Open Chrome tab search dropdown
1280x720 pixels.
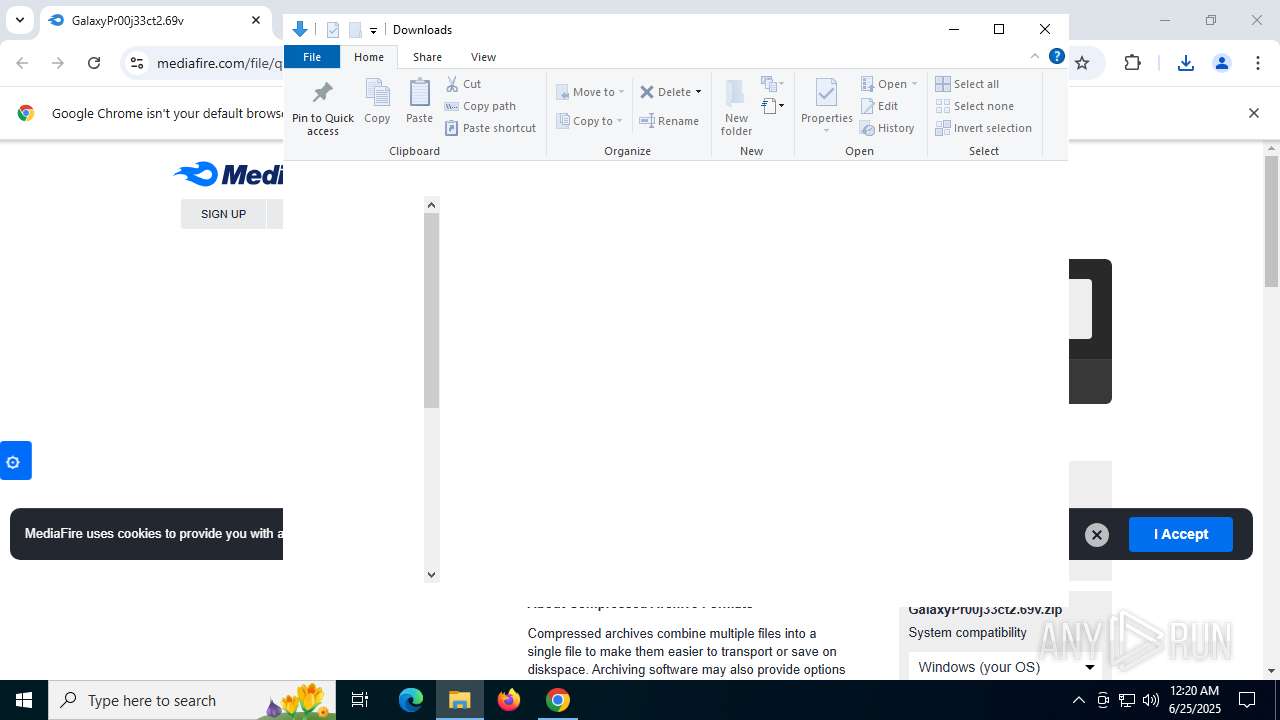click(19, 20)
